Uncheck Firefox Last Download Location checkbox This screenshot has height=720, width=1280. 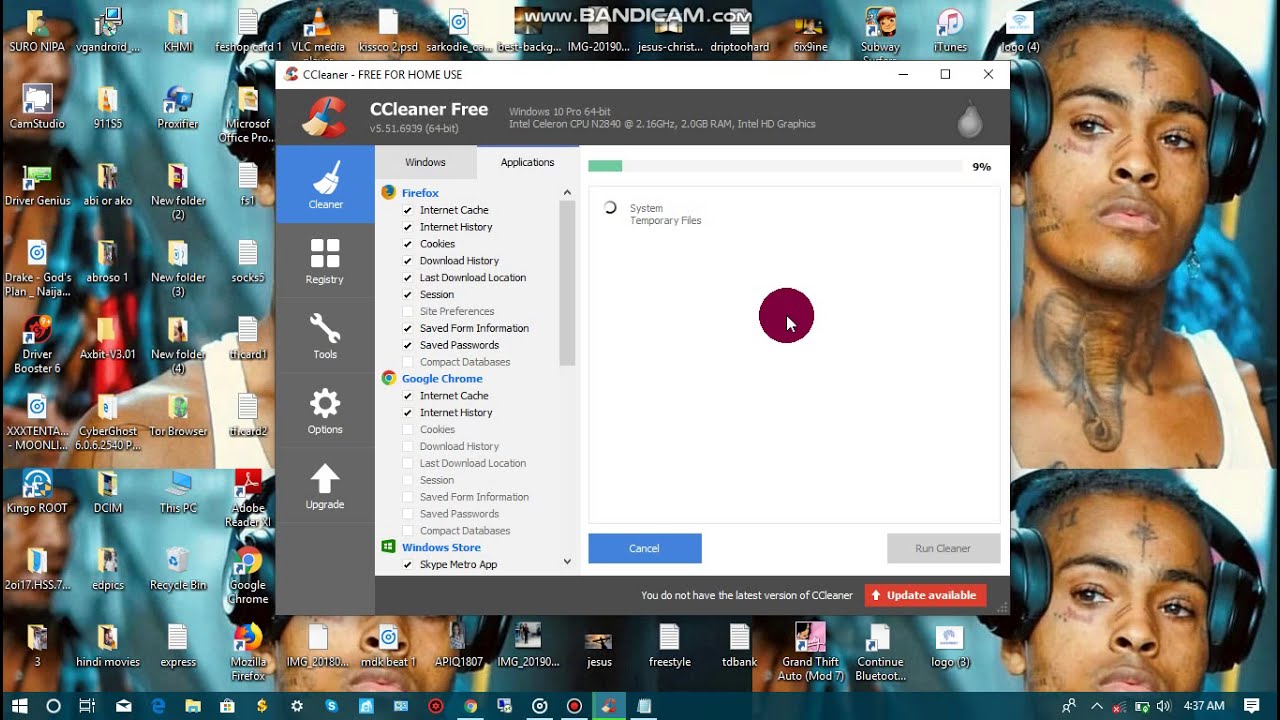click(x=407, y=278)
